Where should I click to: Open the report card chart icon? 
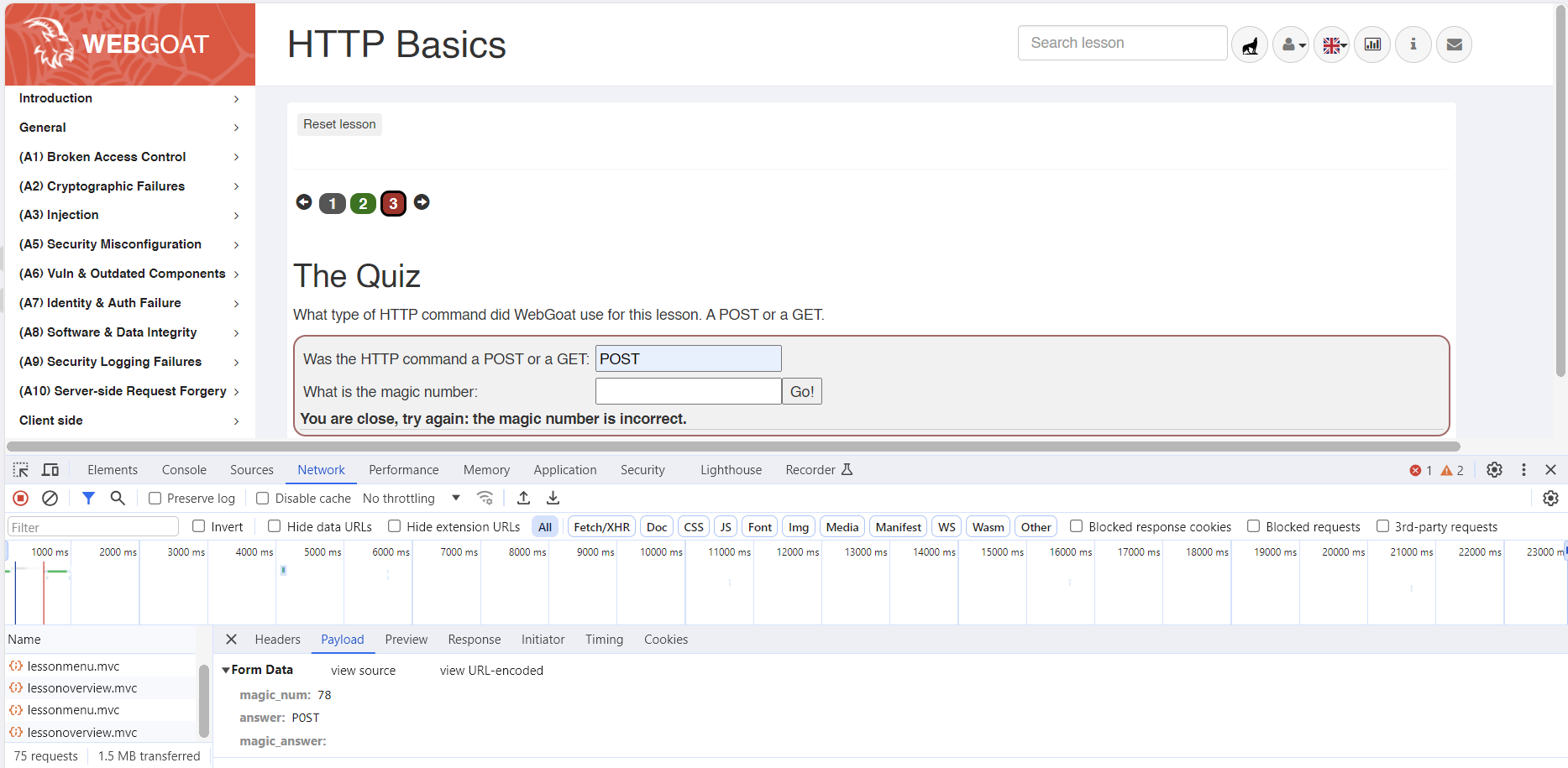coord(1372,44)
